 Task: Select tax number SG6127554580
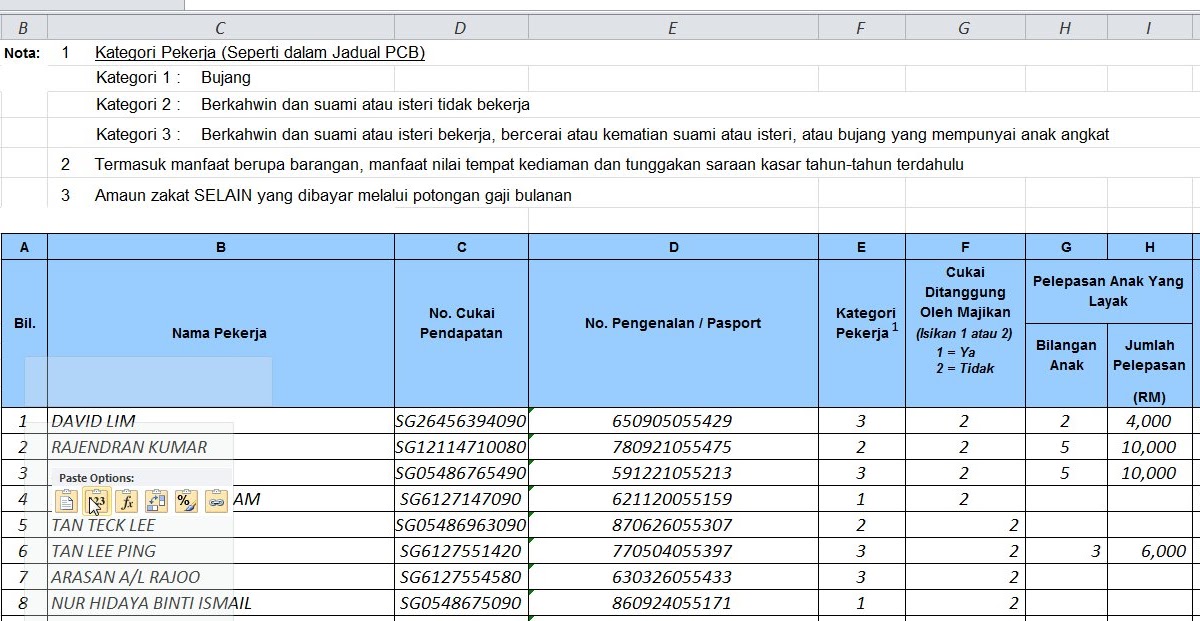(x=461, y=577)
